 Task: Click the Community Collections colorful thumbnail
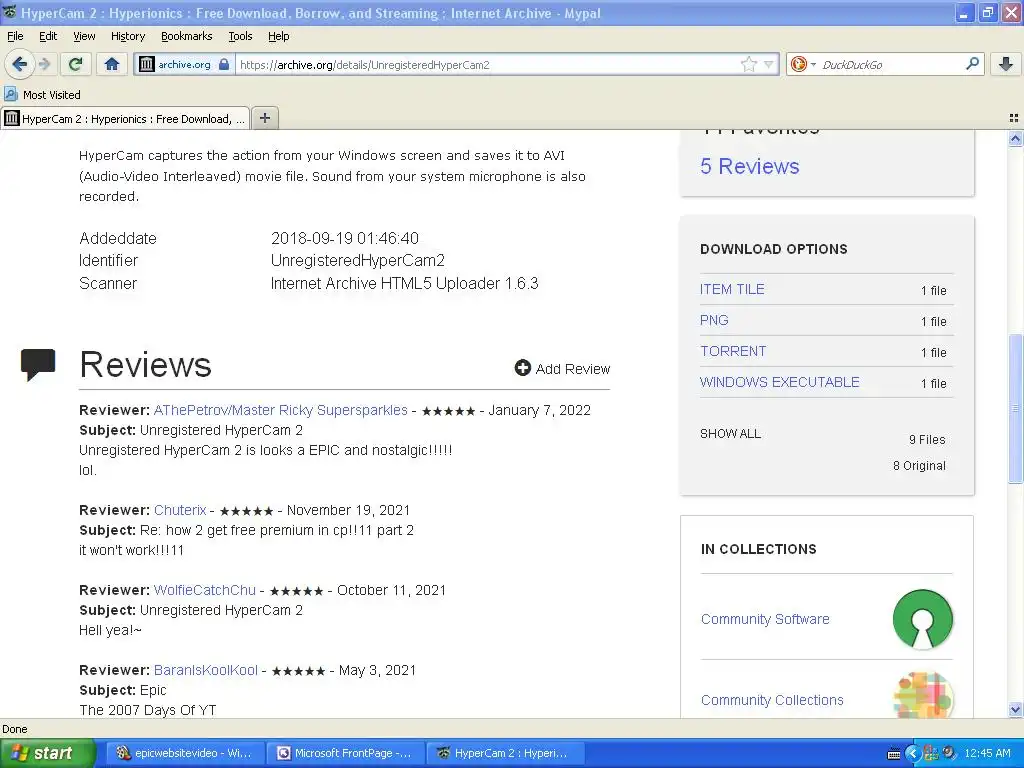click(922, 695)
